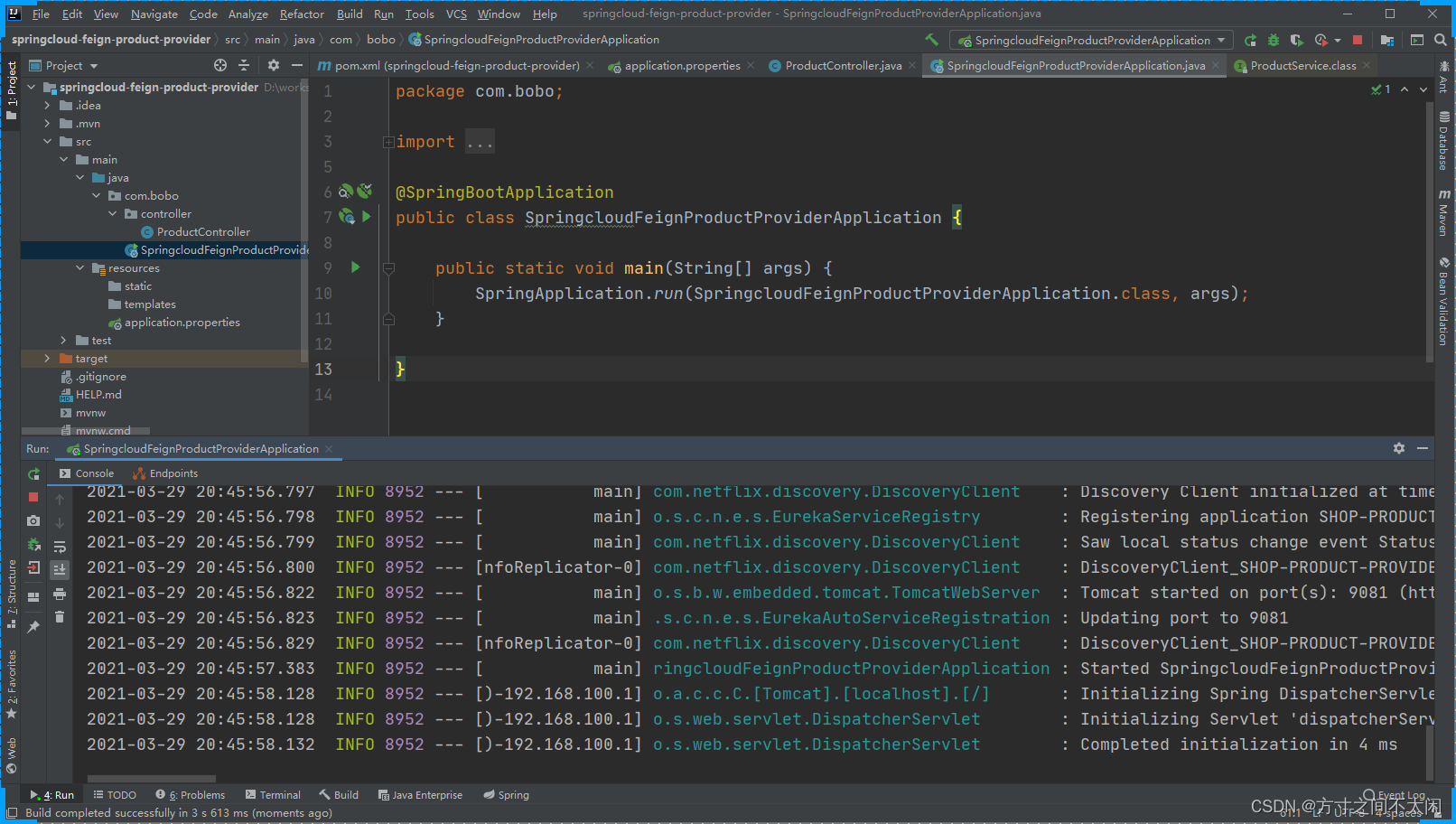Open Run panel settings gear

click(1399, 448)
